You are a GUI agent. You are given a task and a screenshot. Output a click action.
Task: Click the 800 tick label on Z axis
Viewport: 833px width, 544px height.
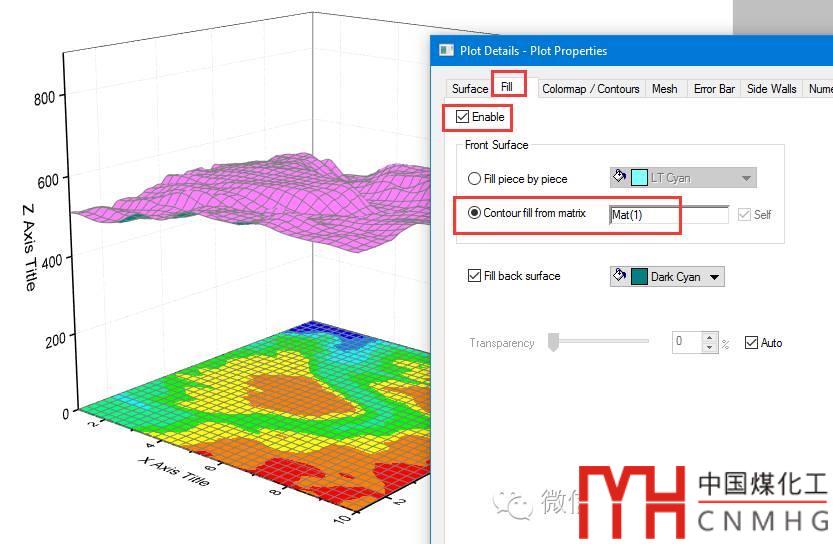(45, 98)
